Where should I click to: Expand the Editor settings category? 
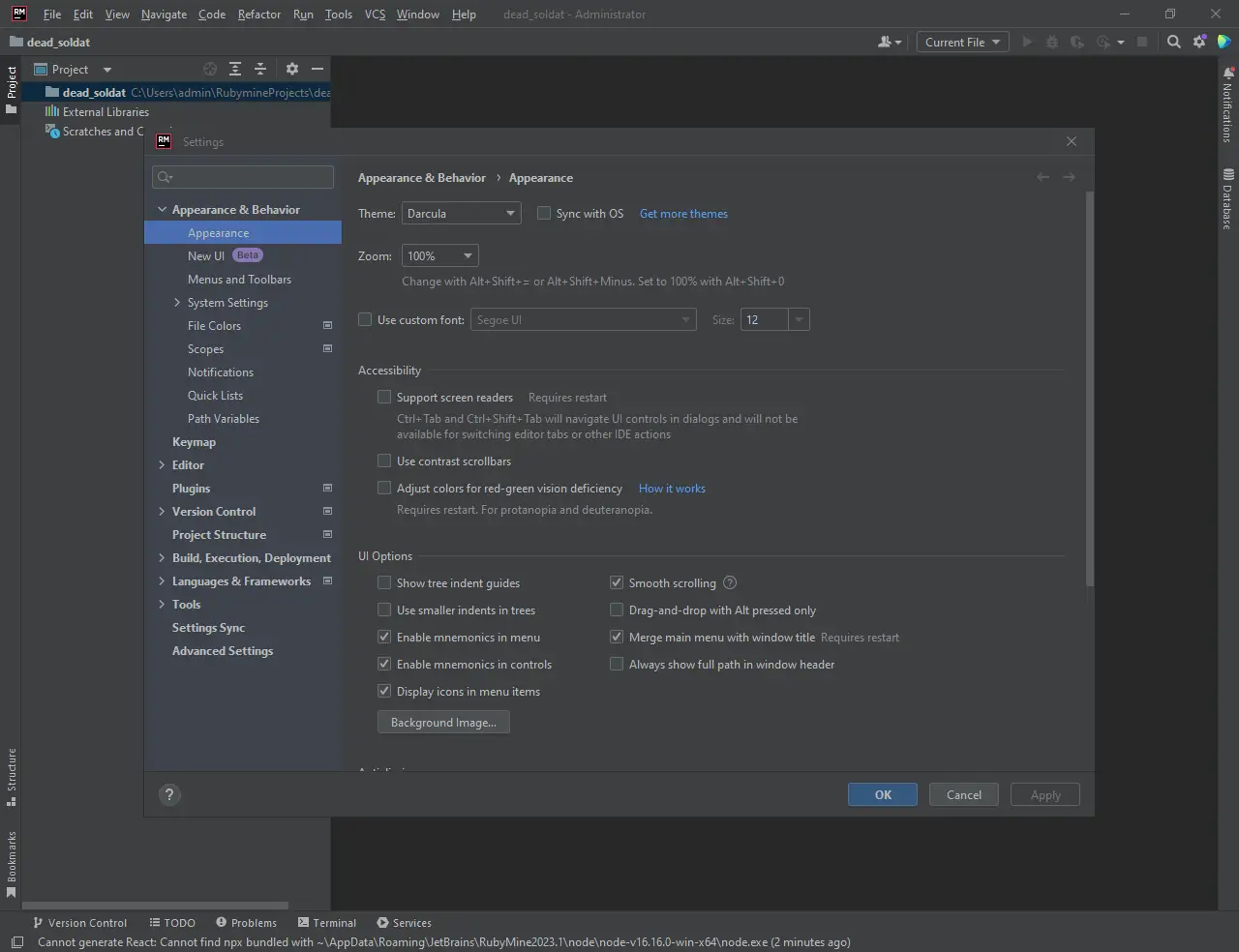coord(162,465)
